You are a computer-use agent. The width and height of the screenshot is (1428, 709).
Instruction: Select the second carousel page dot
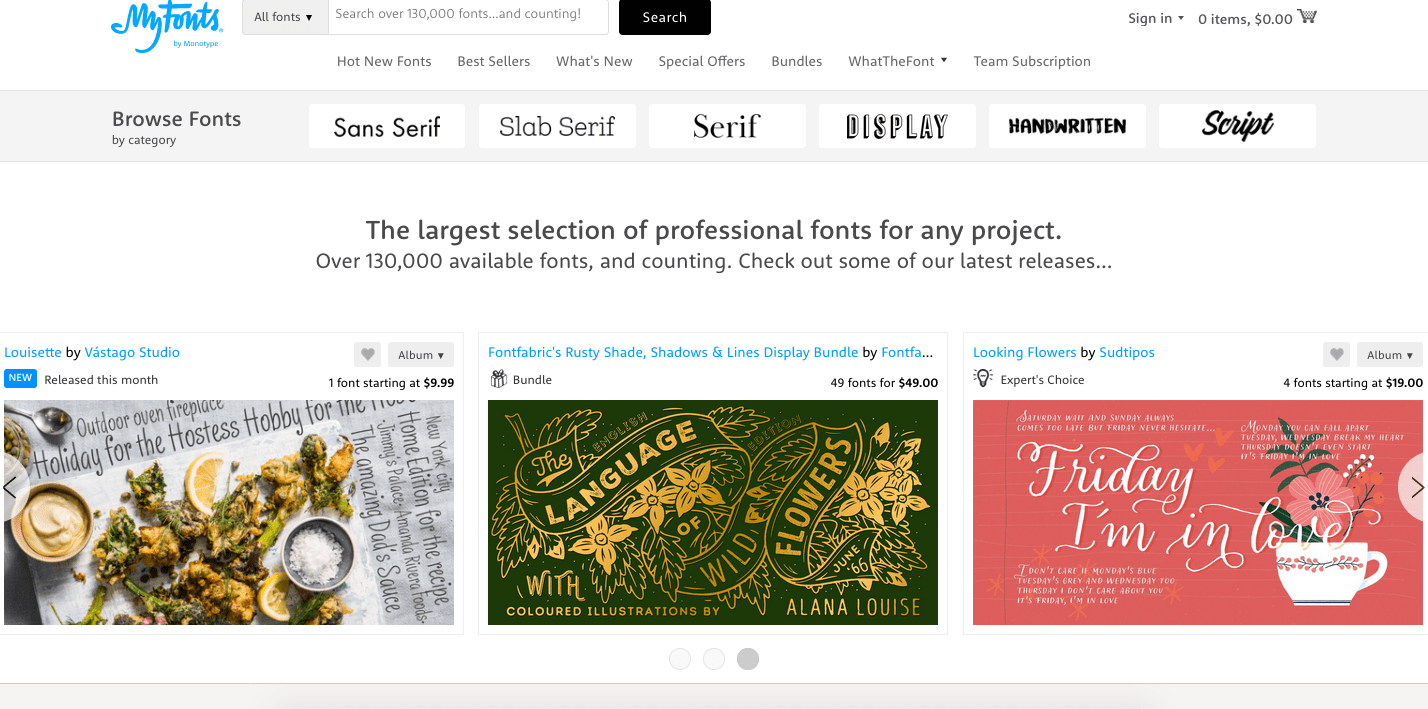[714, 659]
